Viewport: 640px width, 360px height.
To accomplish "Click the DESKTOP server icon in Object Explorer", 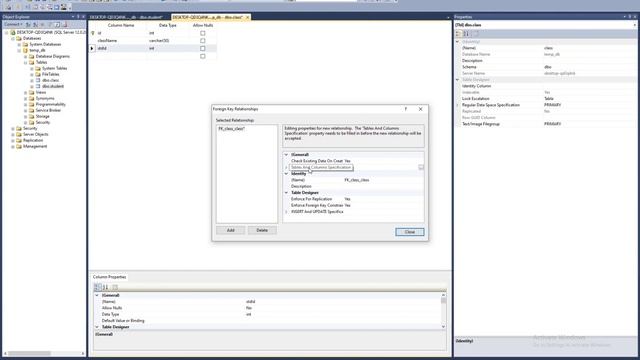I will point(13,32).
